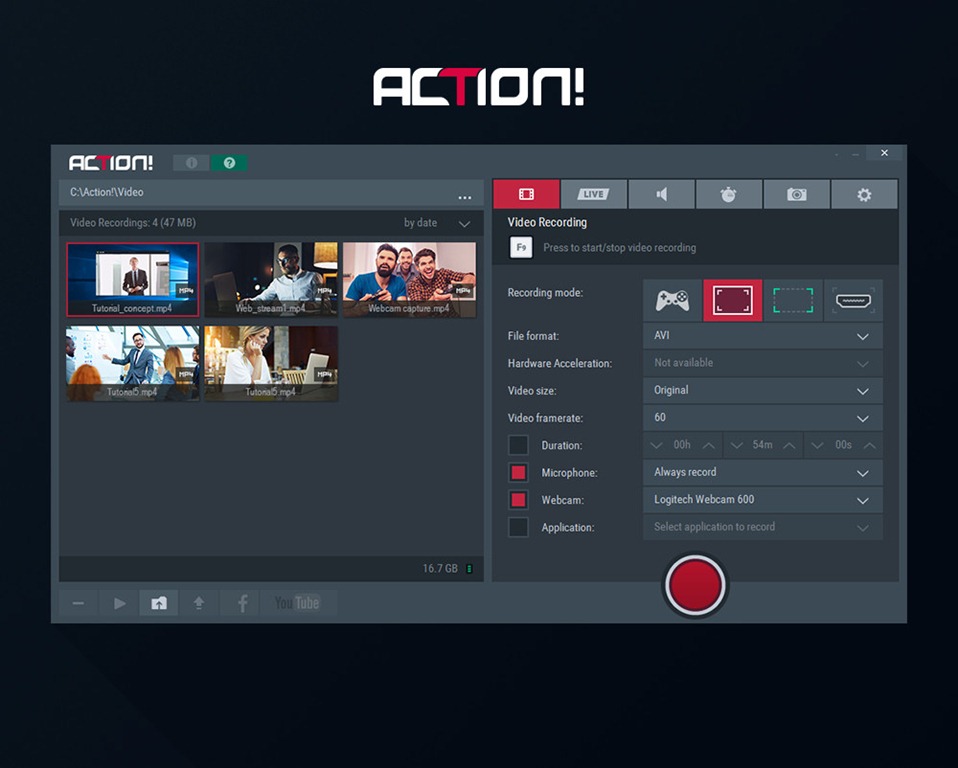Disable the Microphone checkbox
Viewport: 958px width, 768px height.
(x=518, y=472)
